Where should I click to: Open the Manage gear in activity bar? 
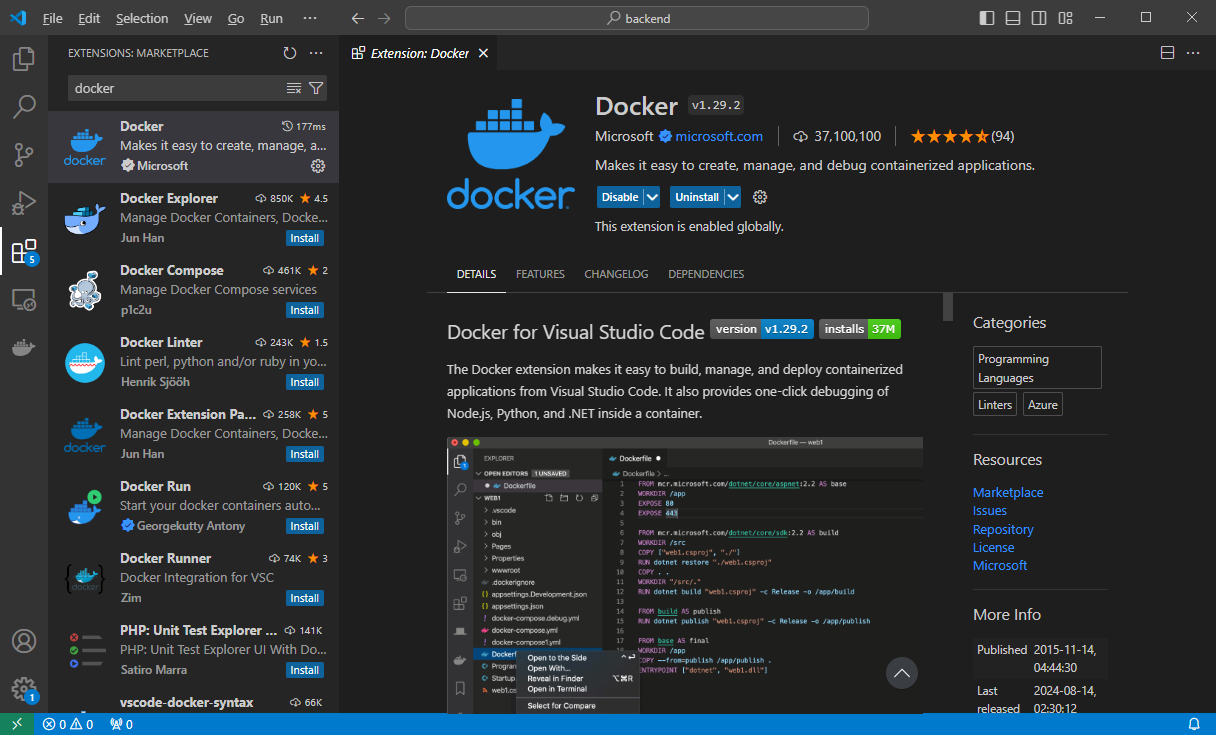[24, 689]
